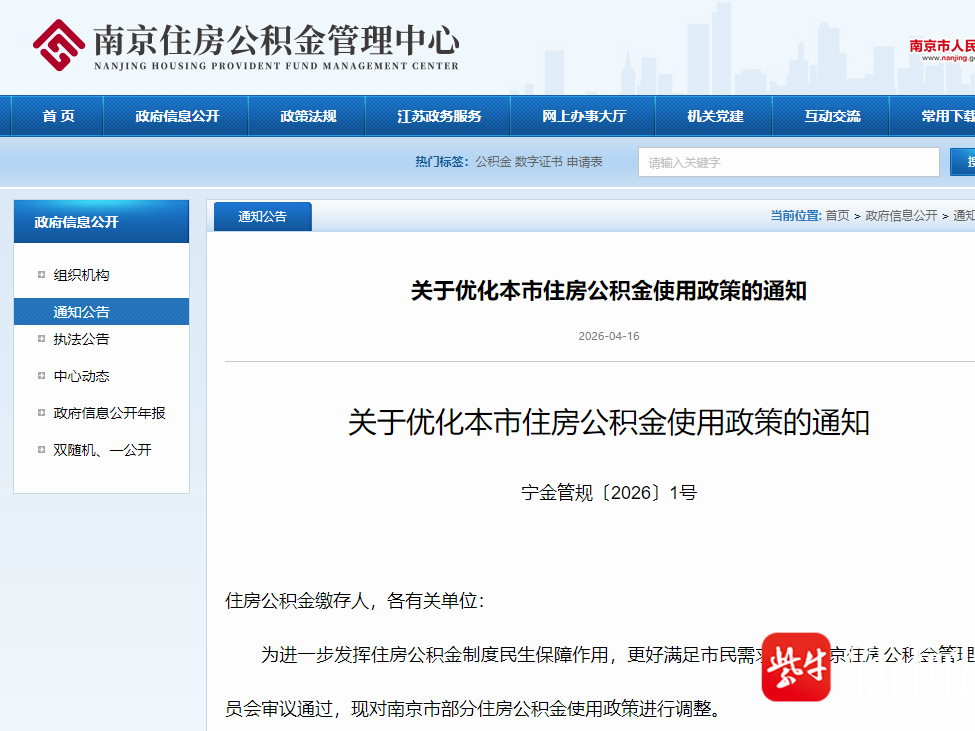Viewport: 975px width, 731px height.
Task: Open 江苏政务服务 from the top navigation
Action: (439, 116)
